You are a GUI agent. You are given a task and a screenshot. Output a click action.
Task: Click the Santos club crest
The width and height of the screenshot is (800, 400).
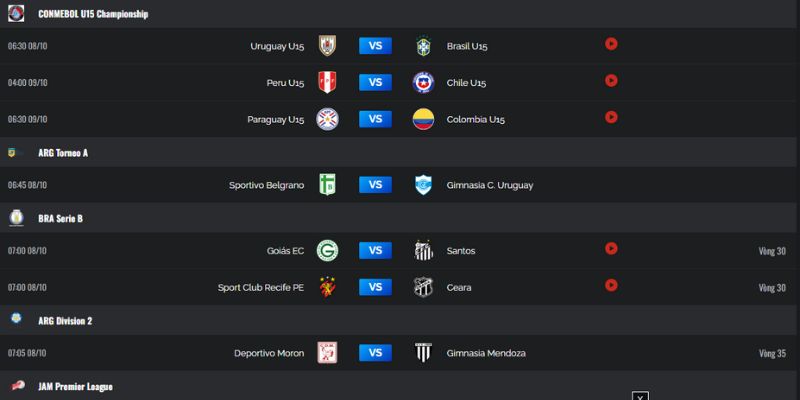point(423,251)
